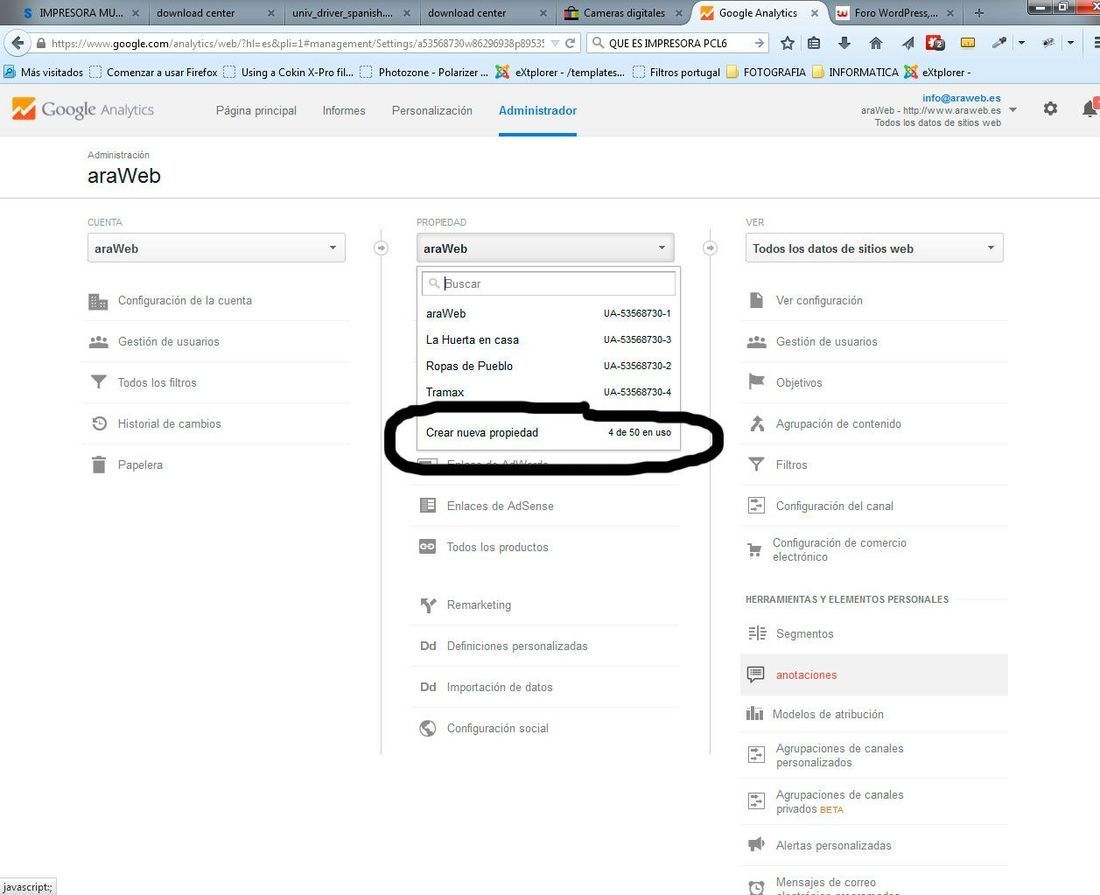Click the arrow connector between Propiedad and Ver
Screen dimensions: 1100x895
click(710, 248)
